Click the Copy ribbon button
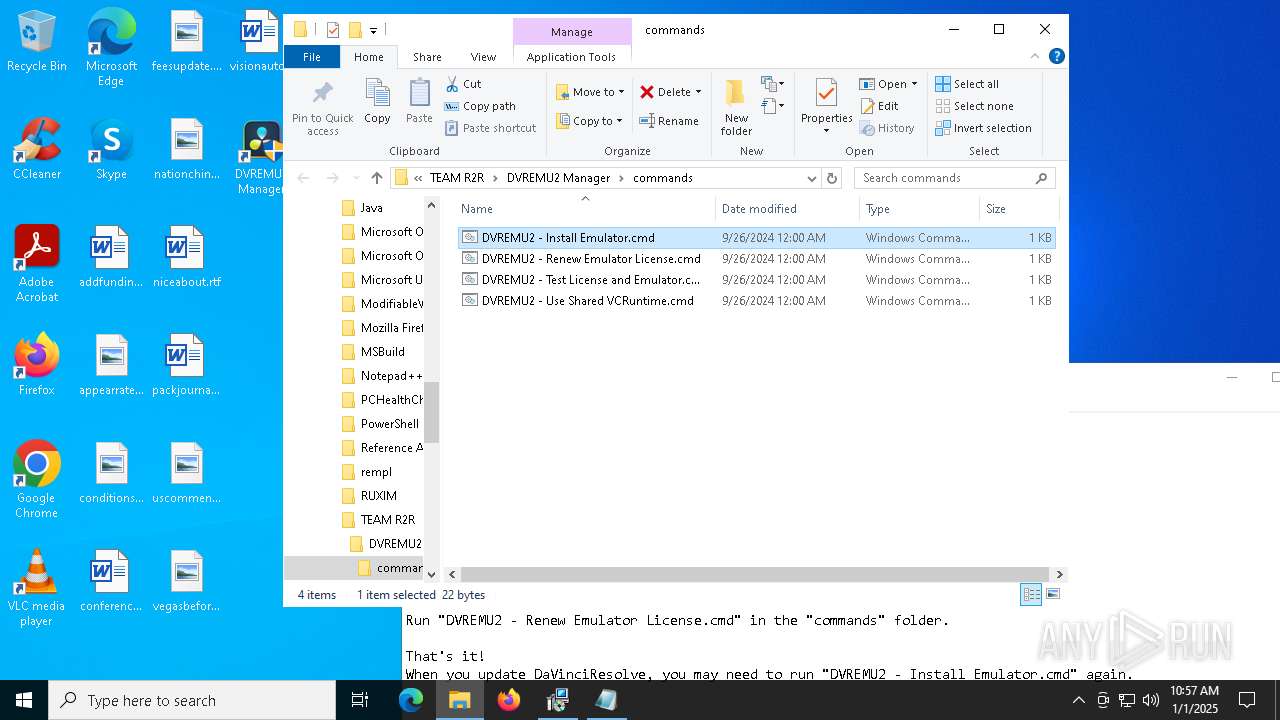Screen dimensions: 1280x720 pos(377,102)
